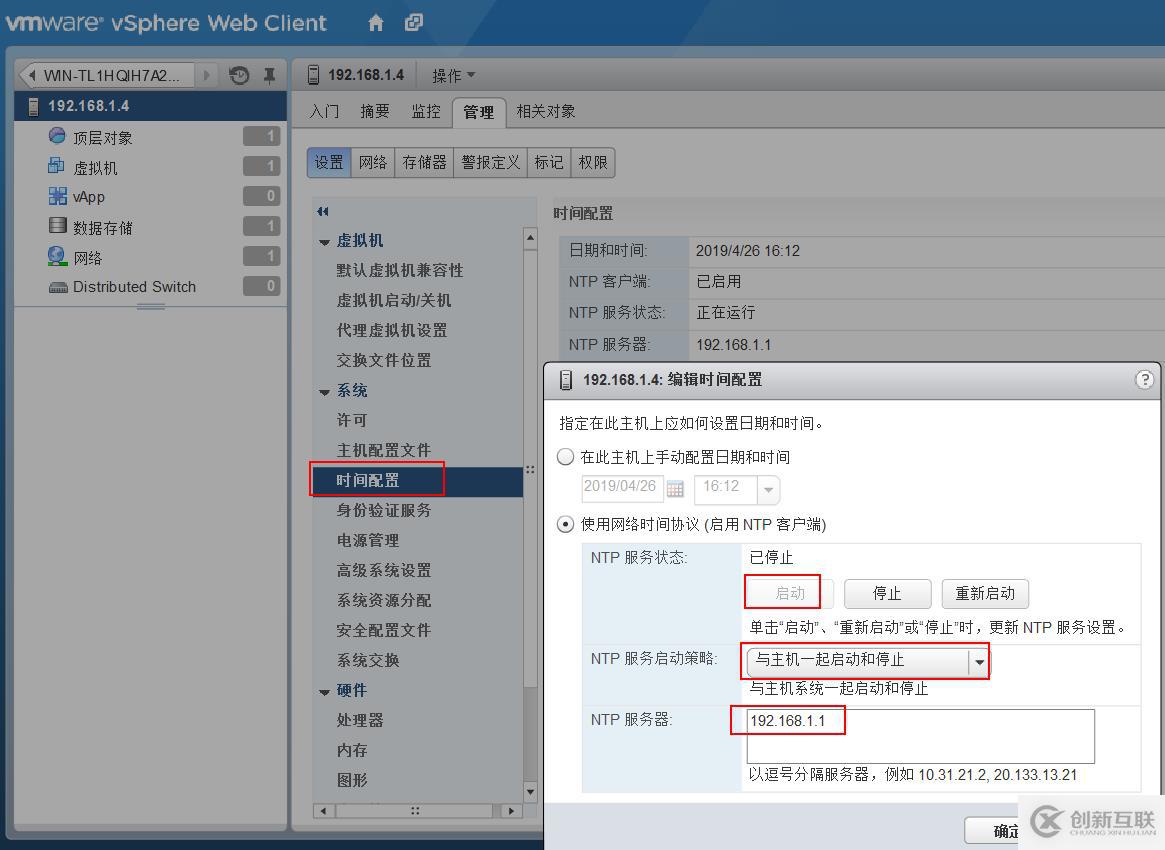Viewport: 1165px width, 850px height.
Task: Choose Distributed Switch in the navigator
Action: [133, 286]
